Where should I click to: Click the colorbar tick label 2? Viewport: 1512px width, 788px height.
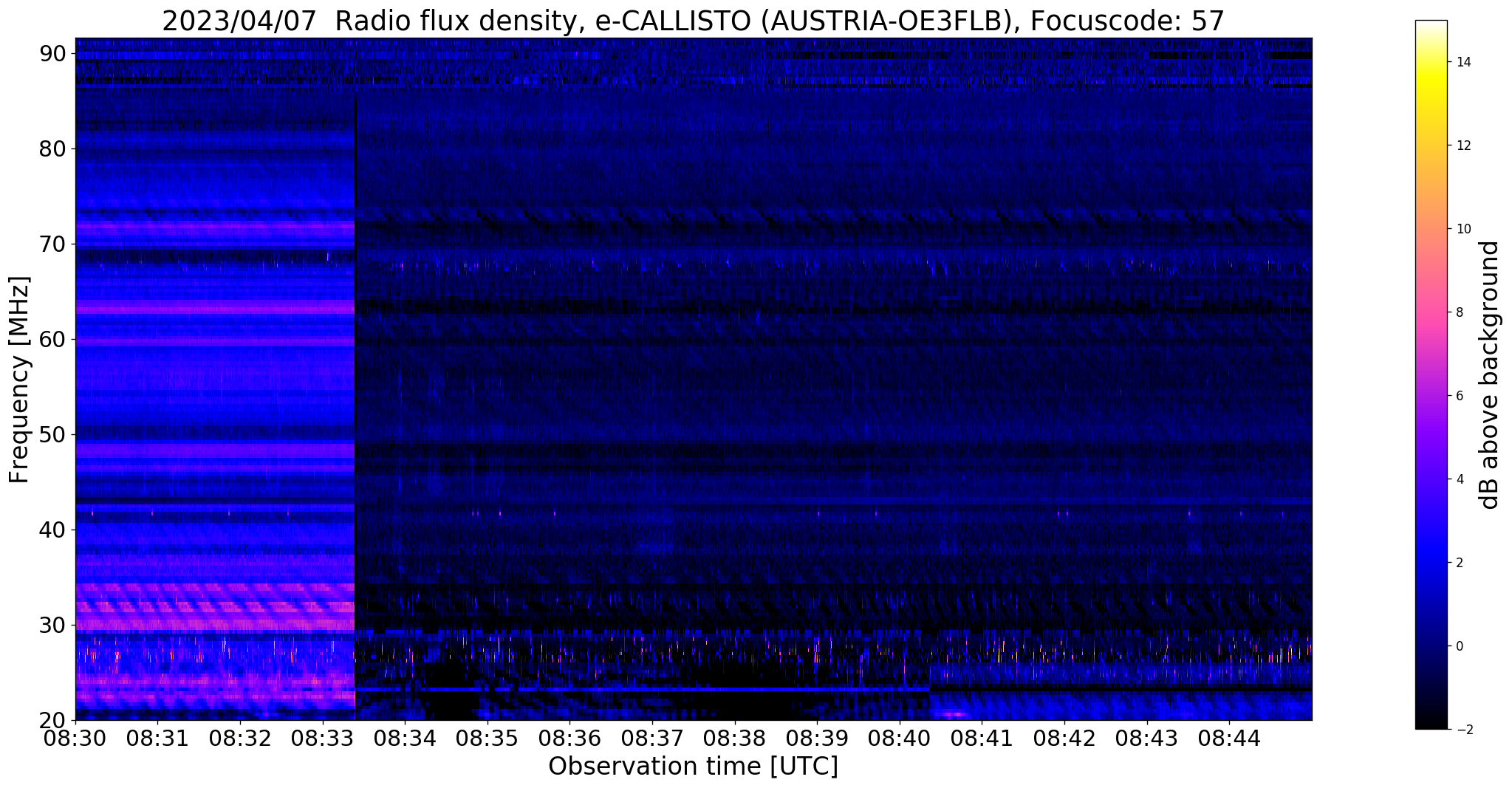pos(1459,563)
